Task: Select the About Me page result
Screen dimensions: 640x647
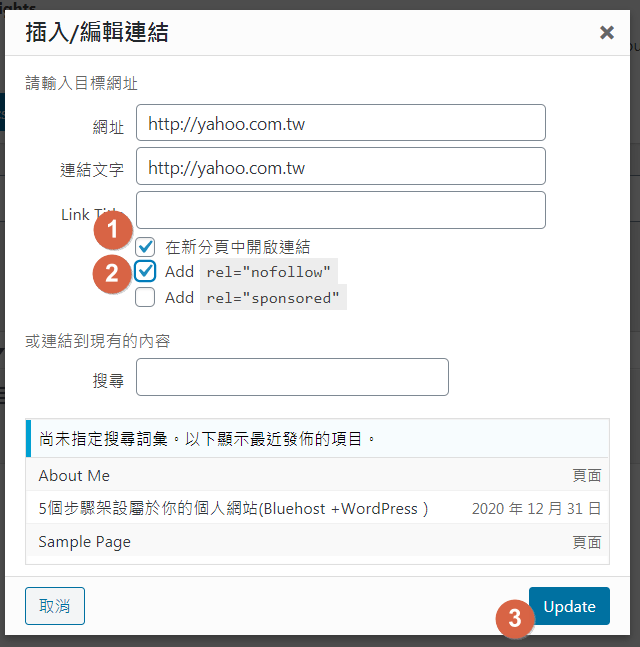Action: coord(74,475)
